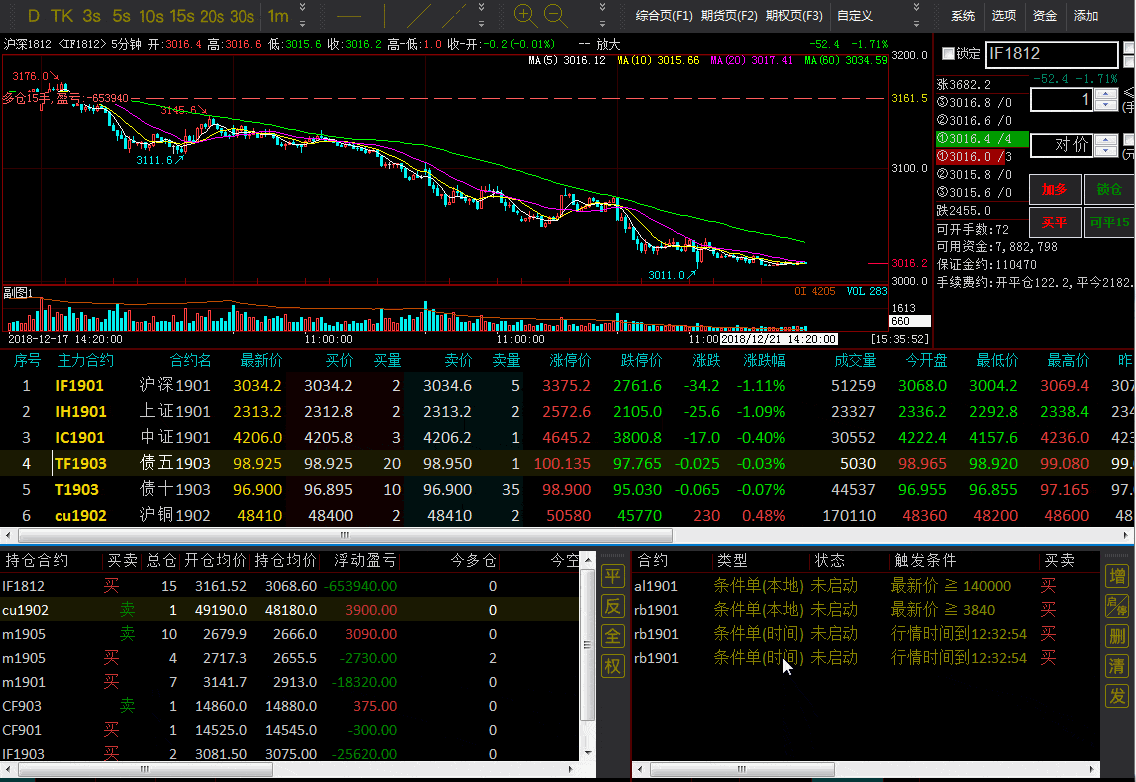This screenshot has height=782, width=1136.
Task: Click the 平 close-position icon button
Action: pyautogui.click(x=613, y=577)
